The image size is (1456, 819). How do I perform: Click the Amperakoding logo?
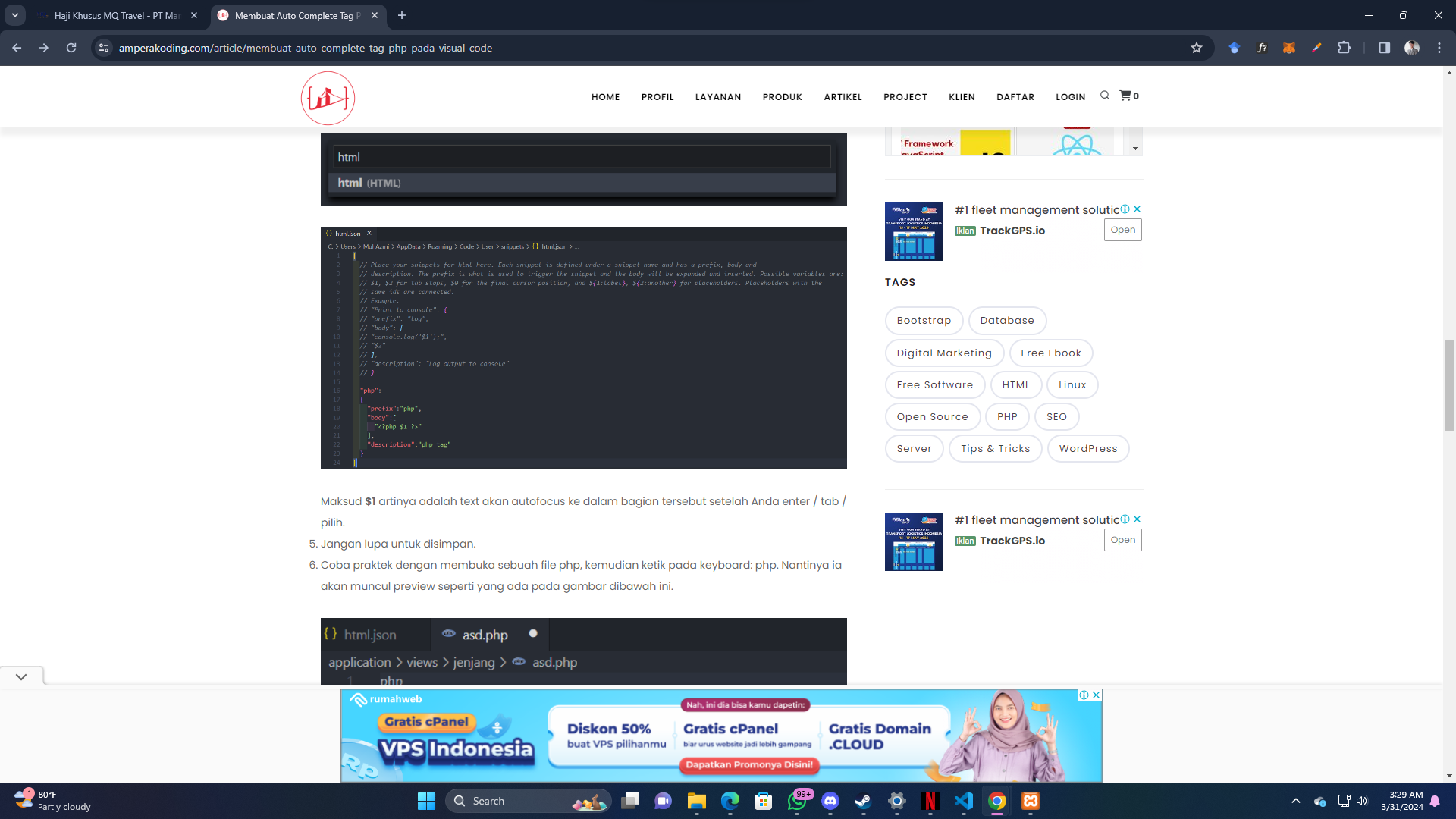tap(328, 98)
